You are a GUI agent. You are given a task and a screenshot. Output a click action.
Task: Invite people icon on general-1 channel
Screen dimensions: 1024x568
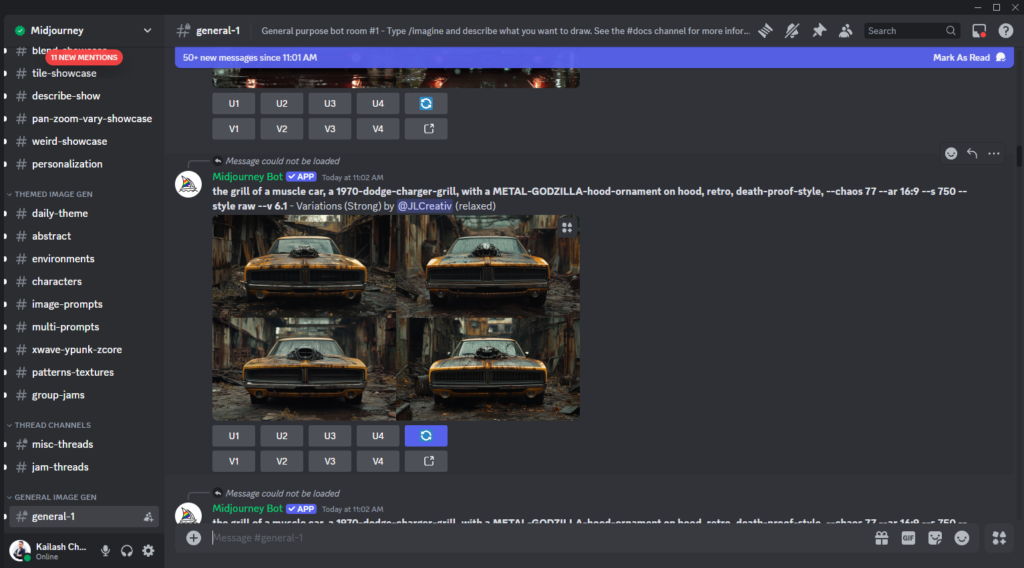(148, 516)
